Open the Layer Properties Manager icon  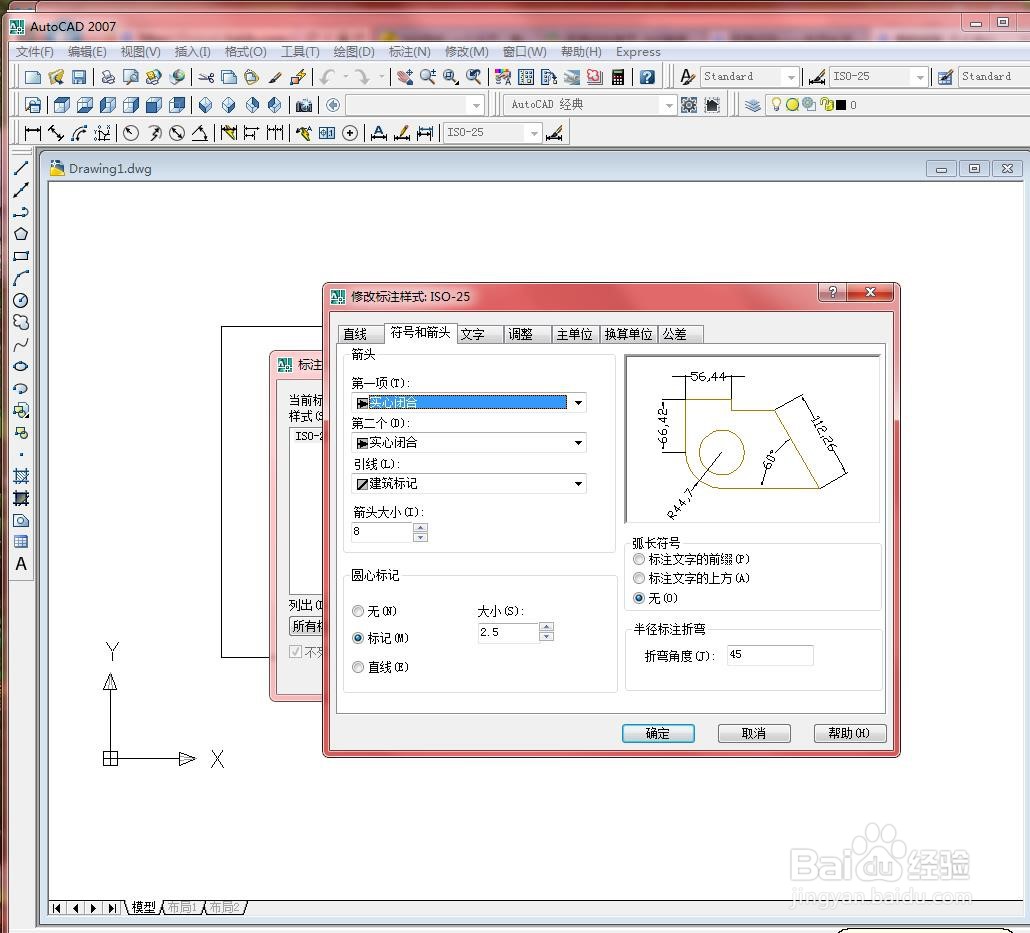coord(753,104)
